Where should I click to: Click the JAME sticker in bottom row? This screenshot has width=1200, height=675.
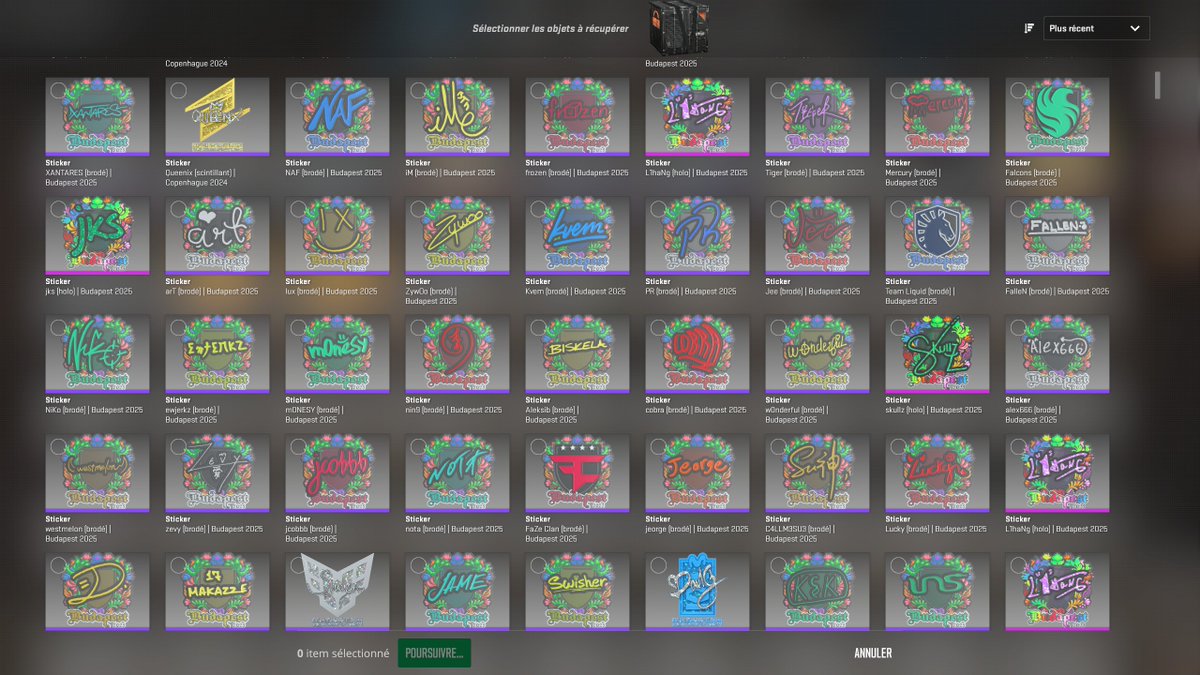[457, 591]
